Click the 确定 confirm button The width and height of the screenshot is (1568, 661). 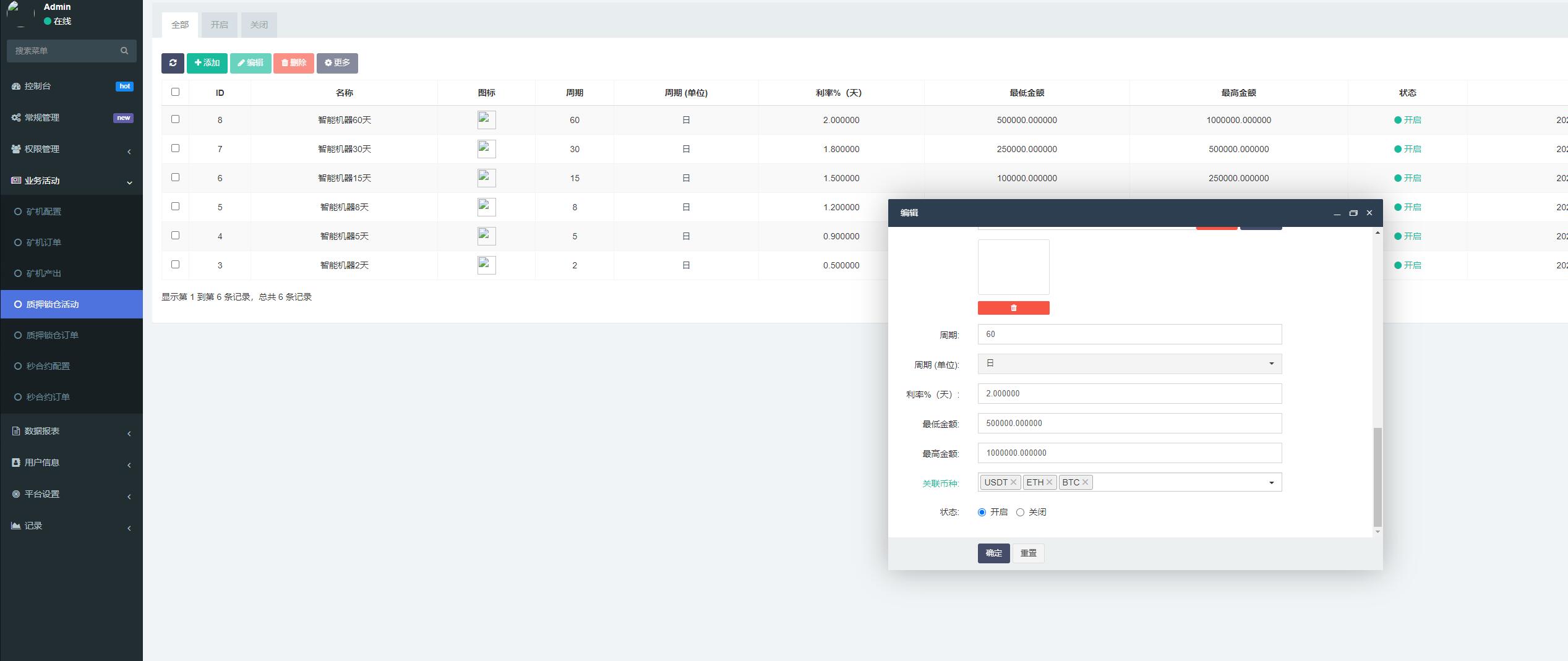pos(993,553)
